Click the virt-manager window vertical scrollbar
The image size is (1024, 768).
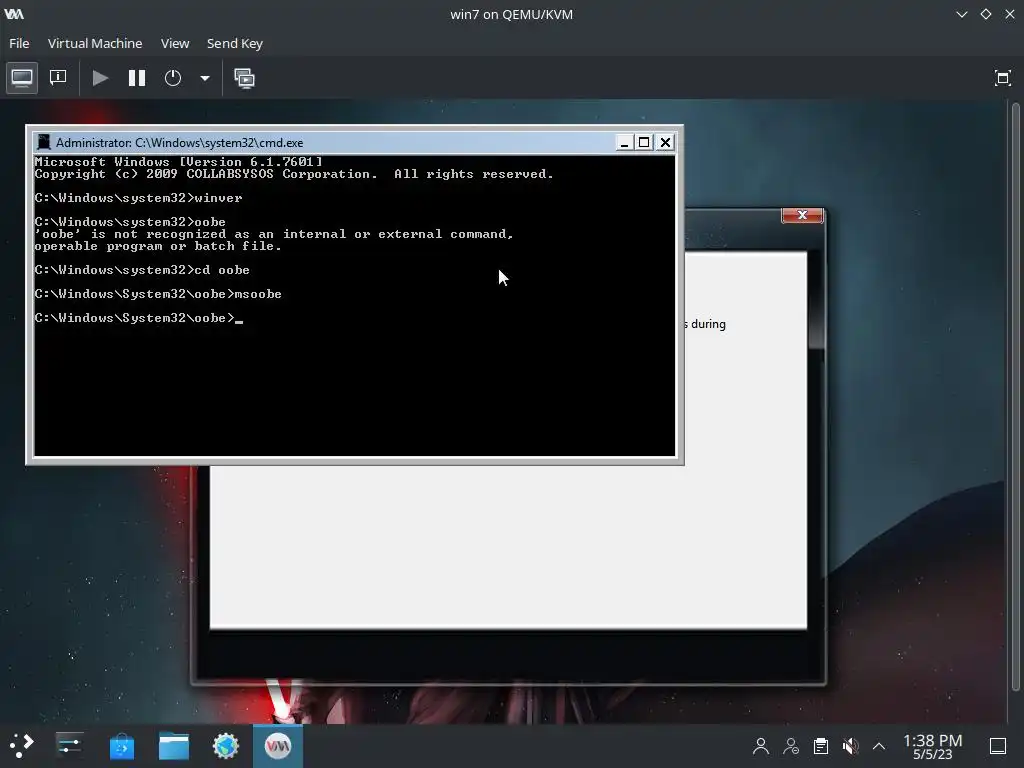[1016, 398]
